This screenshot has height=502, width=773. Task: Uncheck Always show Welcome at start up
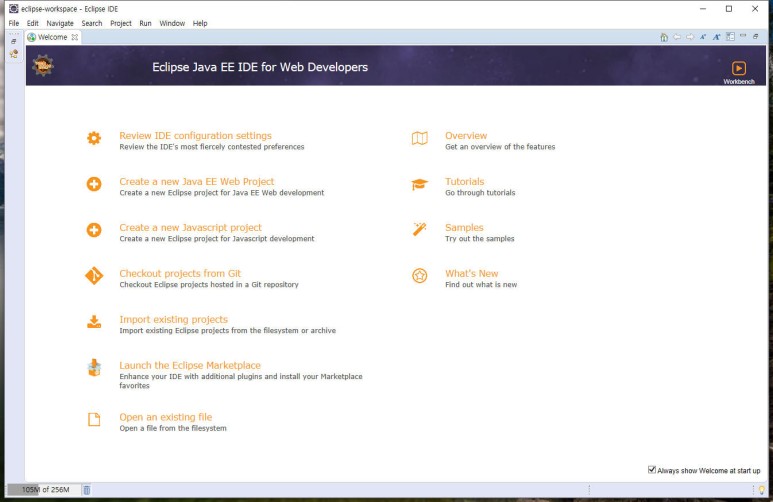click(x=652, y=470)
